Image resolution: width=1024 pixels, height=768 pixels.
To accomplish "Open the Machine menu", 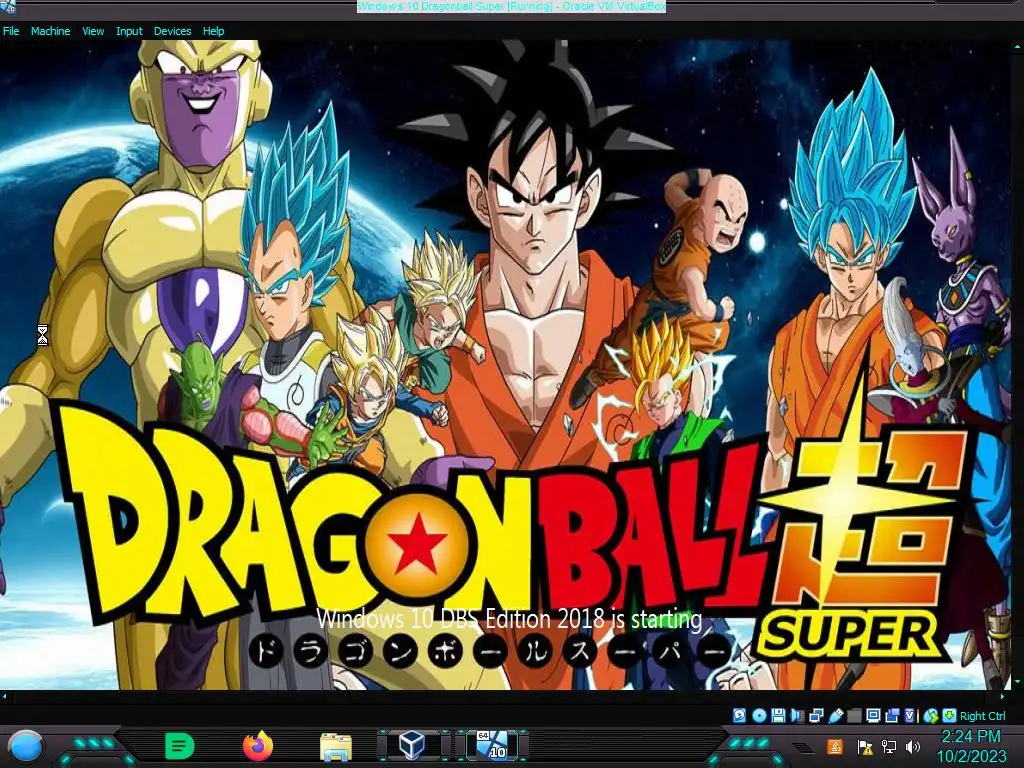I will (50, 31).
